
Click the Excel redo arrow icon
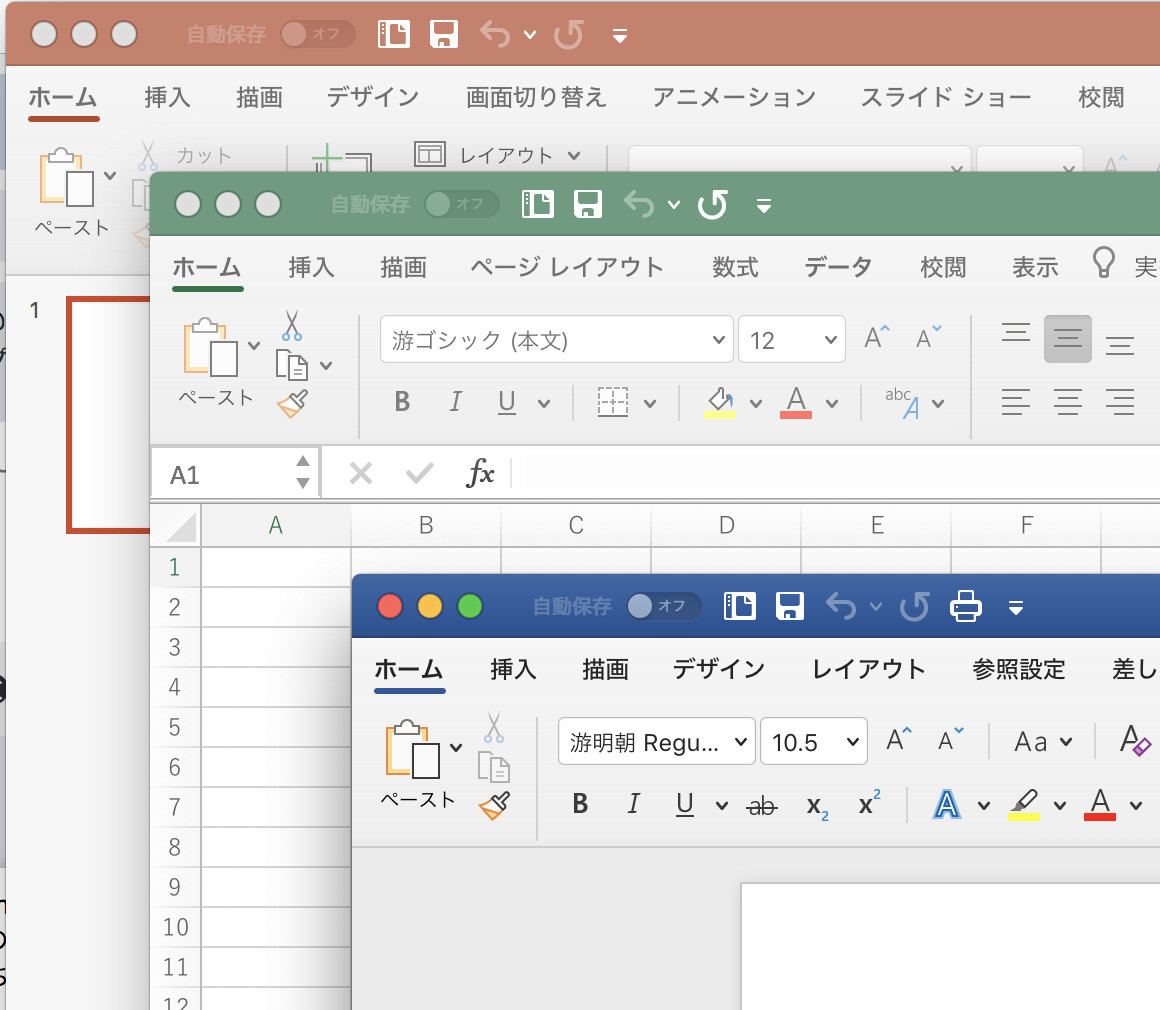click(712, 205)
